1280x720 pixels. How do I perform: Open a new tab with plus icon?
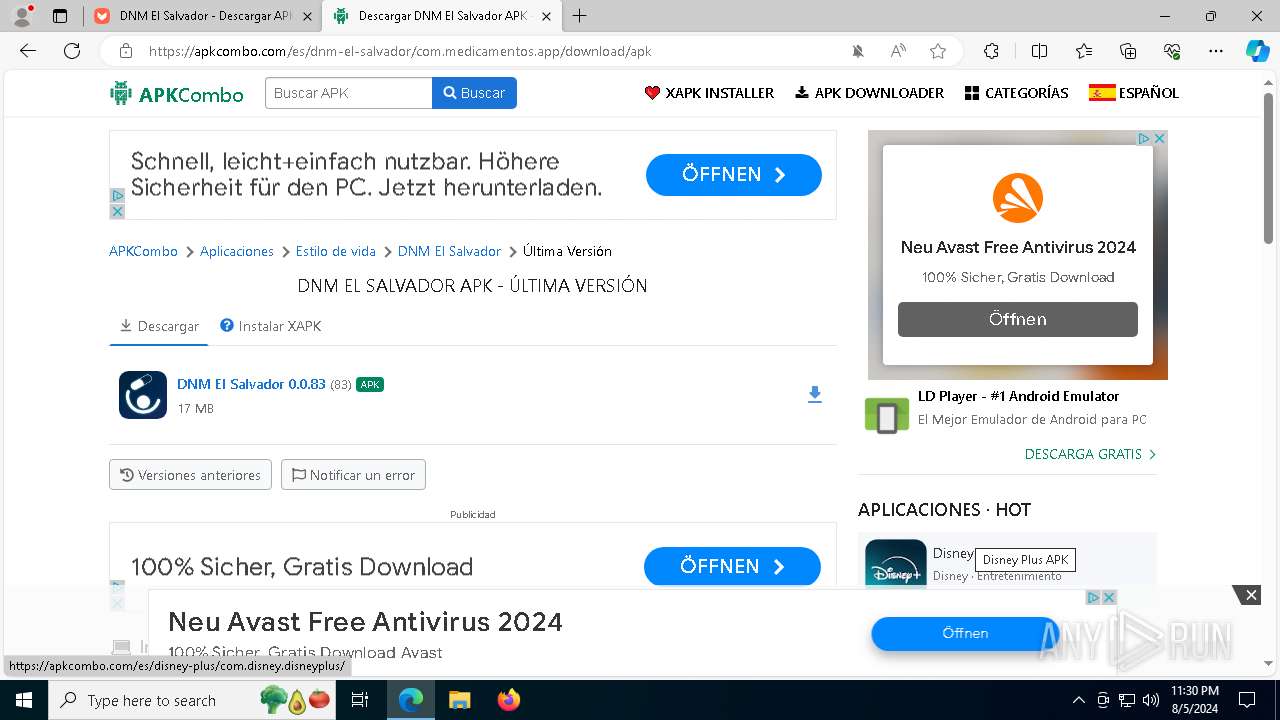(580, 16)
